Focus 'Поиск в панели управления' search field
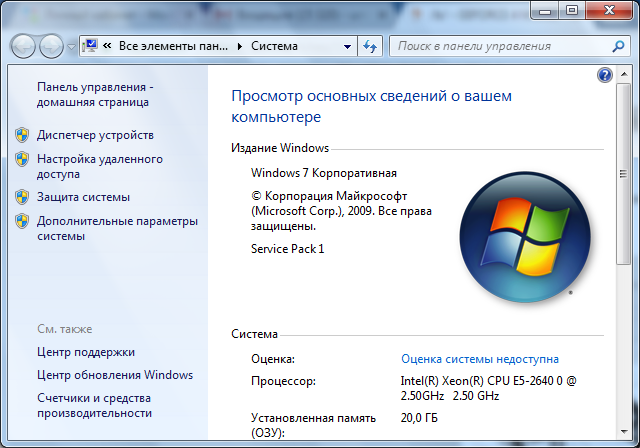 (x=502, y=46)
